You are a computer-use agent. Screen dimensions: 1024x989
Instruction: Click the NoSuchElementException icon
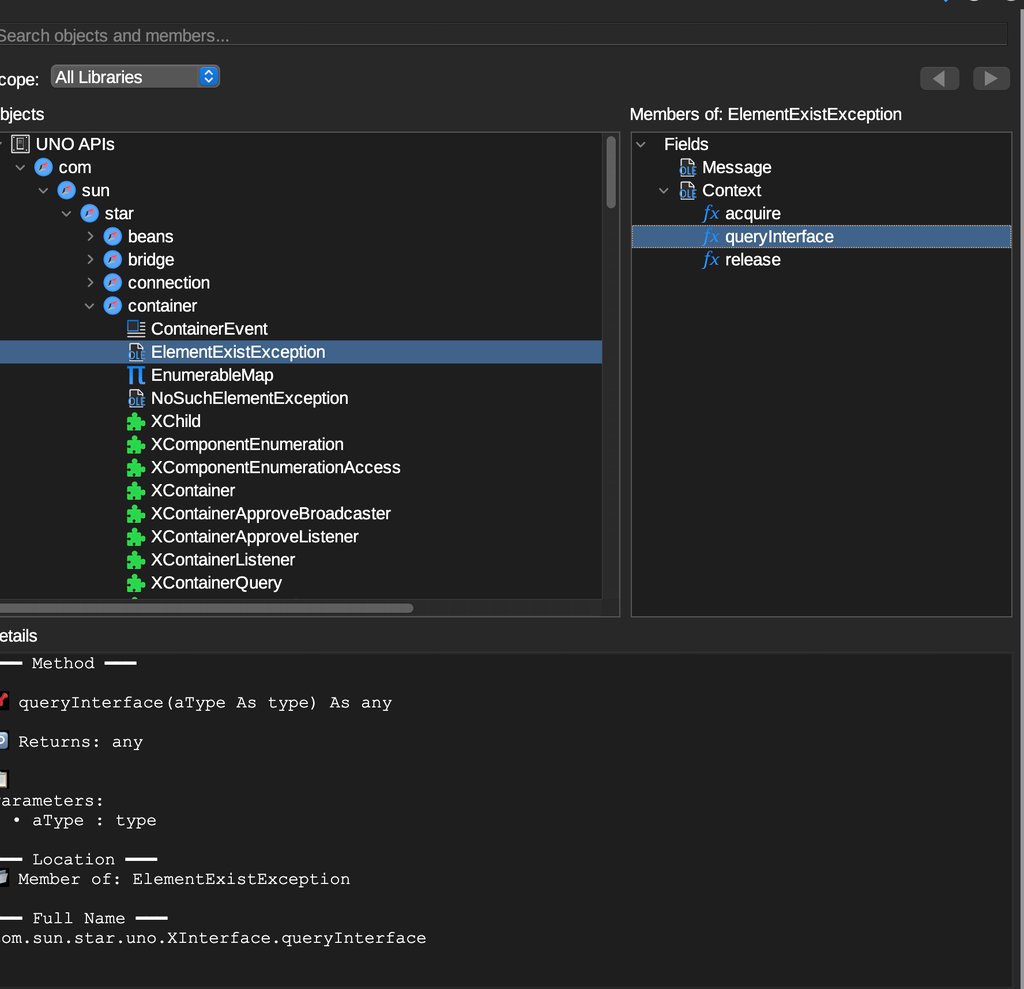[x=136, y=398]
